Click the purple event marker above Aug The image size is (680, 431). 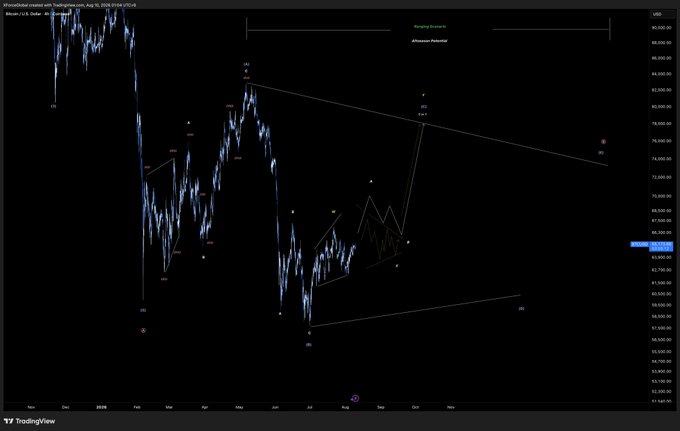tap(355, 398)
